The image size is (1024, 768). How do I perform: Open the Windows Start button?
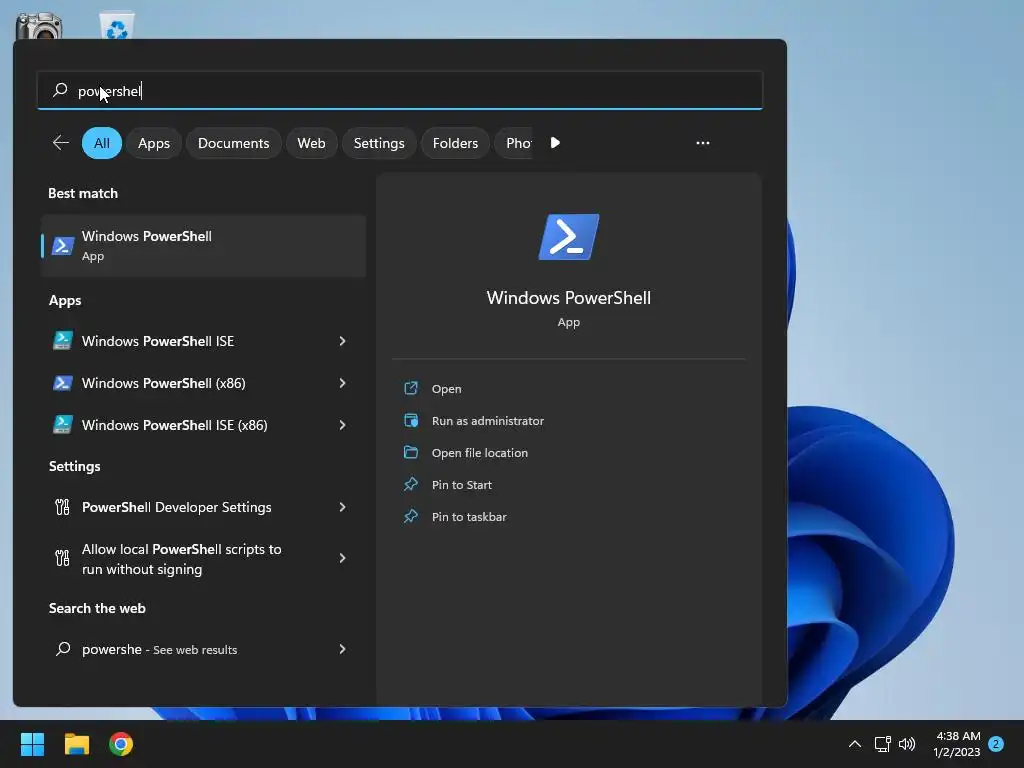[32, 744]
